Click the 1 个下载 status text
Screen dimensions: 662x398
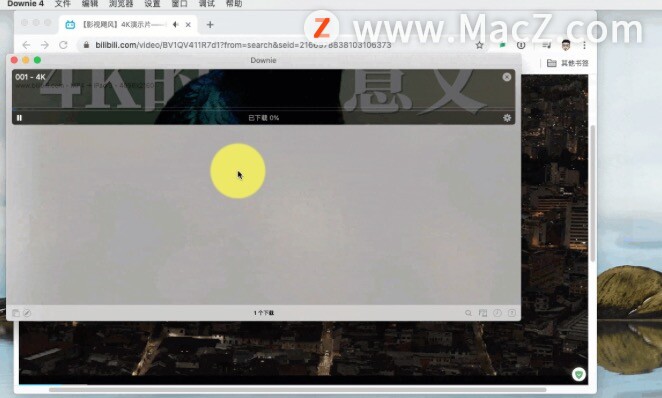click(263, 313)
